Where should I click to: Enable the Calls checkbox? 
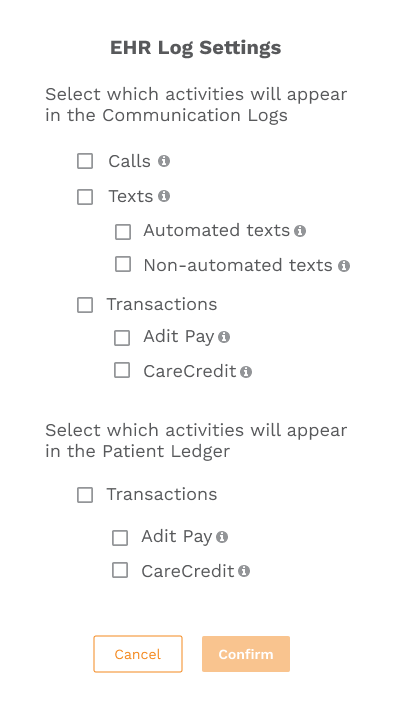coord(85,161)
